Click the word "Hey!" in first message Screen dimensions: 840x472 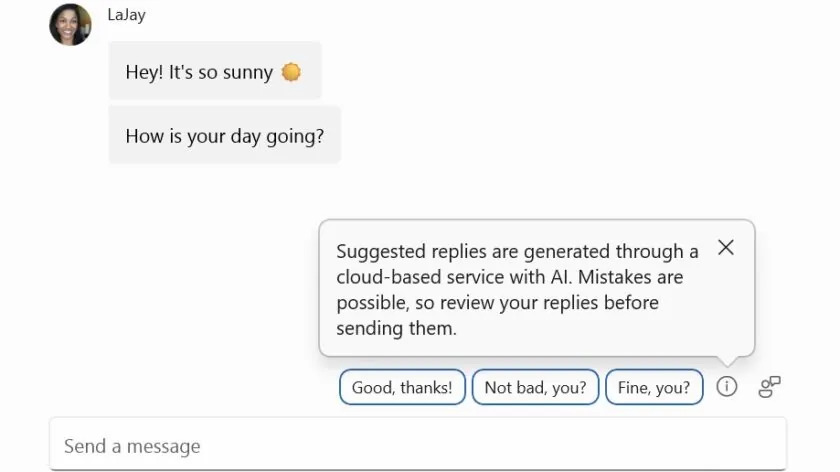coord(144,72)
